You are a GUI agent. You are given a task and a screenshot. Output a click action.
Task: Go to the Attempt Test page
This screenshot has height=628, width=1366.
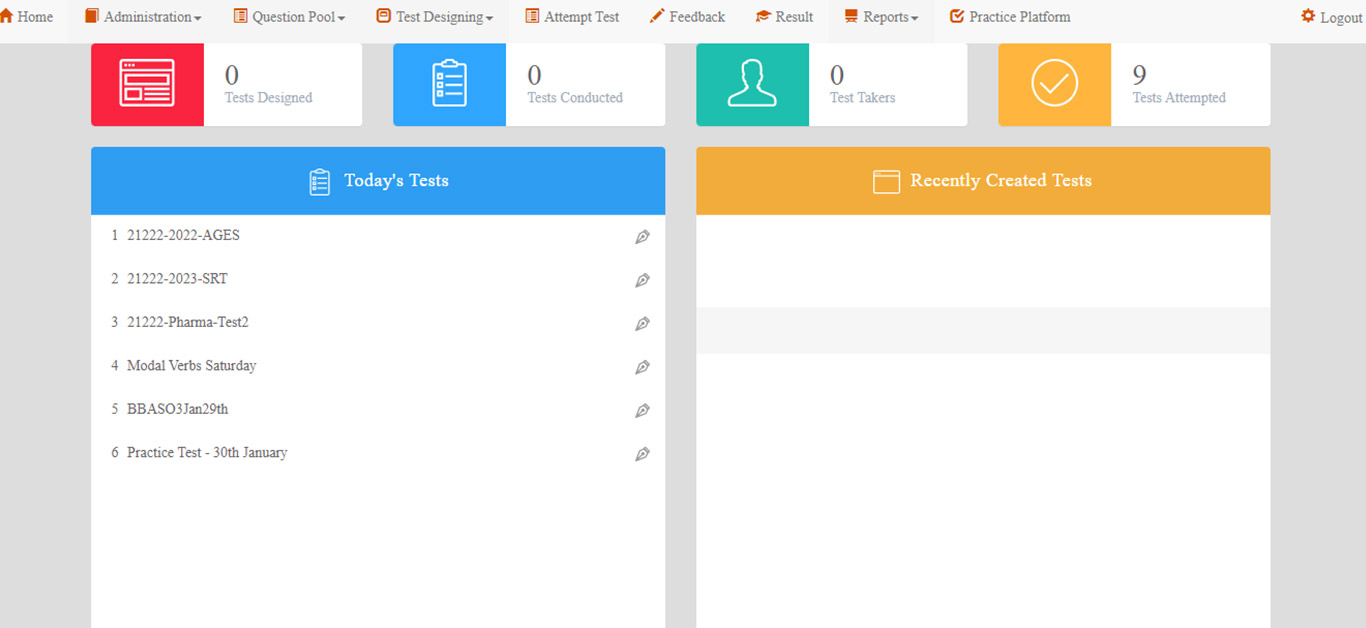click(572, 17)
